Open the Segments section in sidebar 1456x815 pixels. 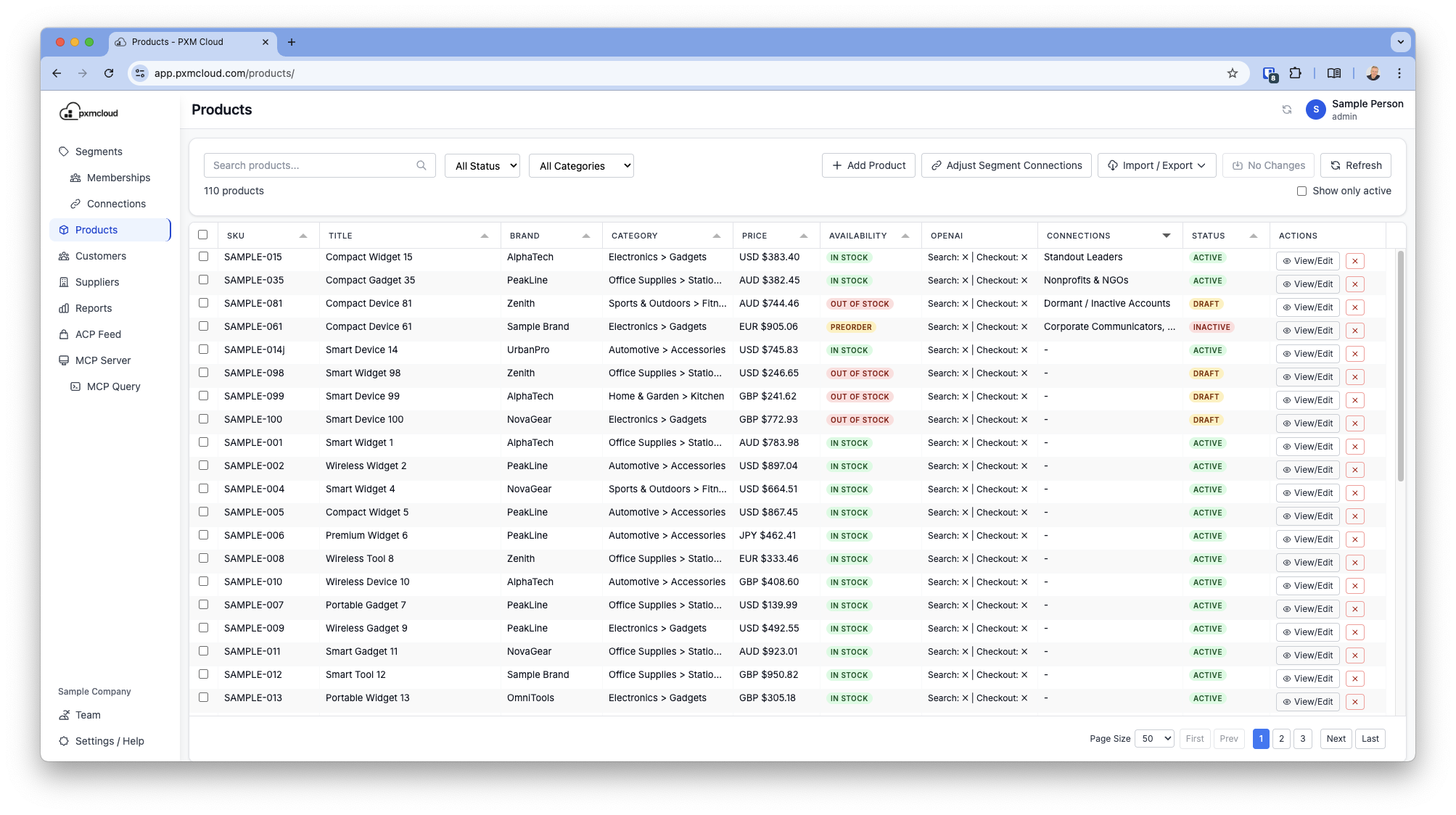pos(98,152)
